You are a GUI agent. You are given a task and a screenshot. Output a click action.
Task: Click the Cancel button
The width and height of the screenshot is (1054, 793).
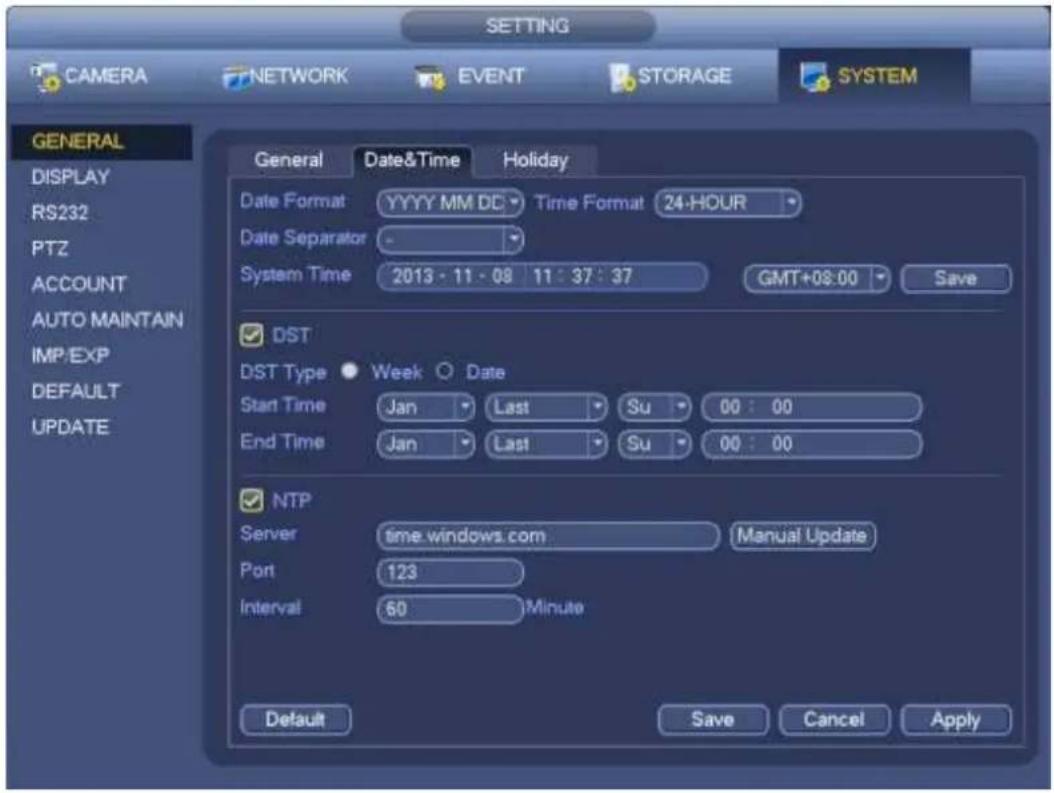pyautogui.click(x=834, y=720)
